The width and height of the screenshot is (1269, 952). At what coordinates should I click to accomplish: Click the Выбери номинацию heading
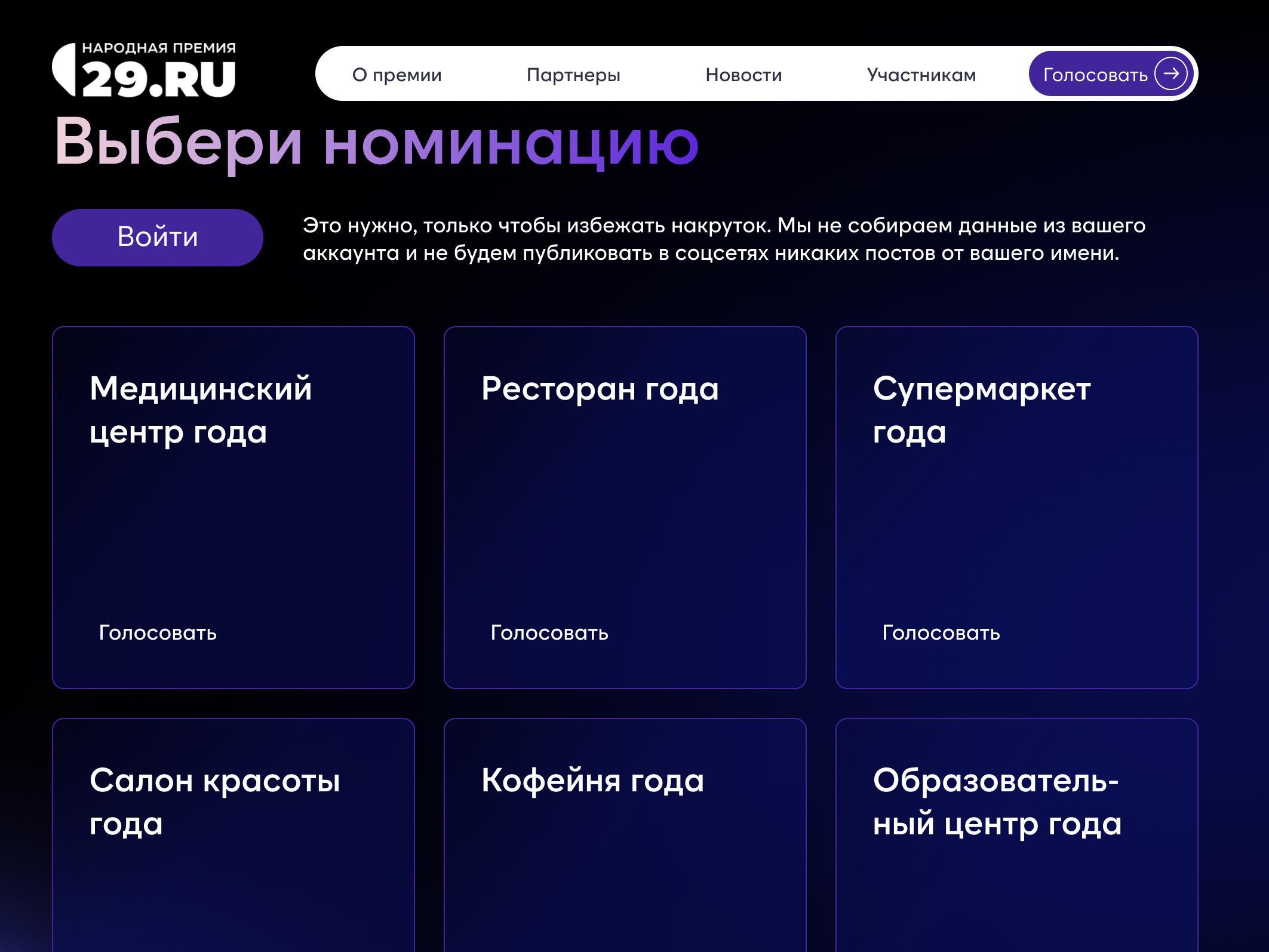[376, 143]
